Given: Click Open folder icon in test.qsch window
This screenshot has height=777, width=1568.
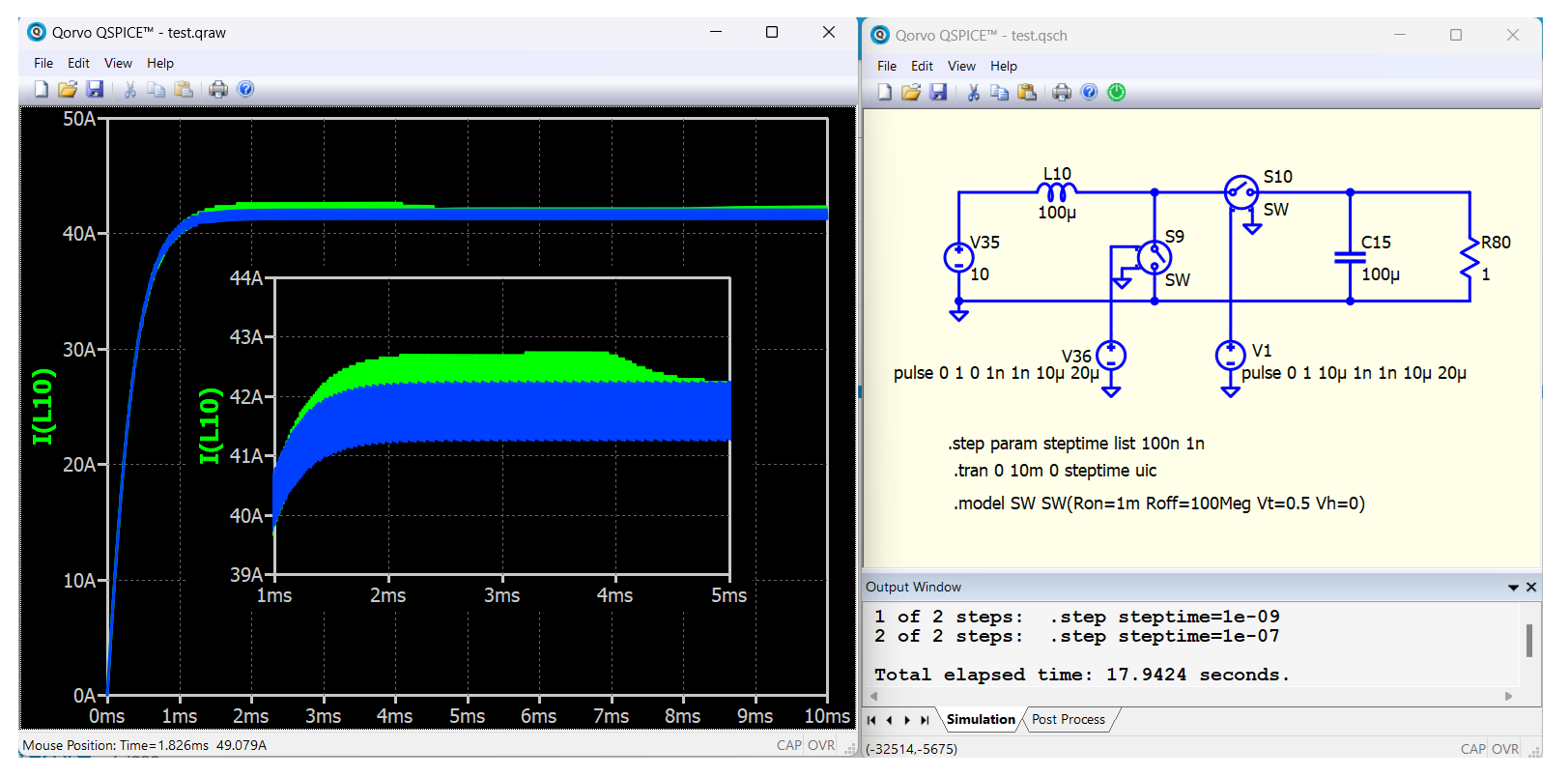Looking at the screenshot, I should (x=911, y=92).
